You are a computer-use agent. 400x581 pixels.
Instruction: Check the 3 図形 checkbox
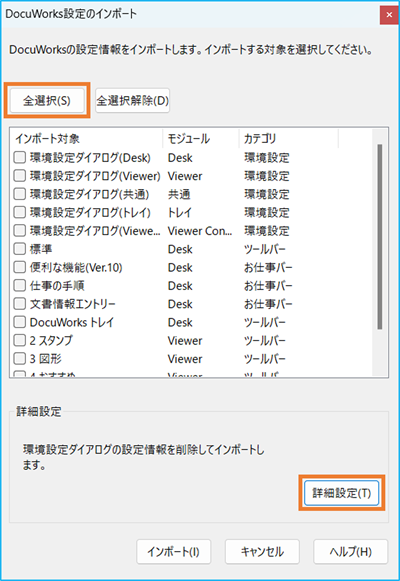tap(20, 359)
